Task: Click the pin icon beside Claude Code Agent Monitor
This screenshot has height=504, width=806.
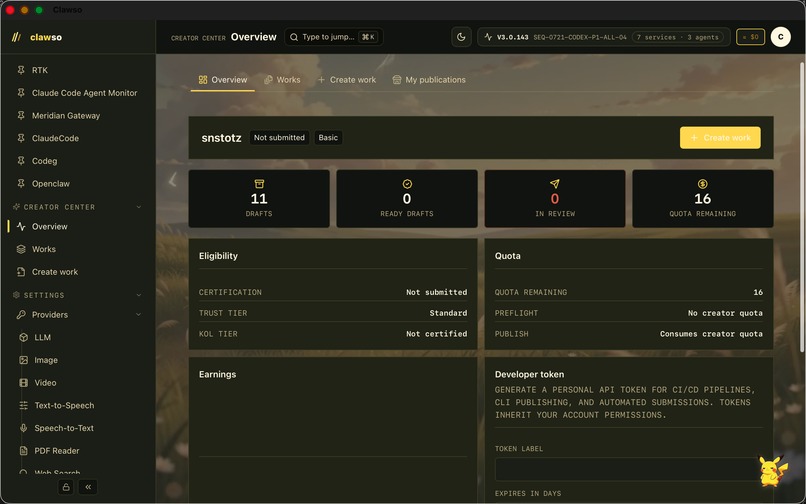Action: pos(21,93)
